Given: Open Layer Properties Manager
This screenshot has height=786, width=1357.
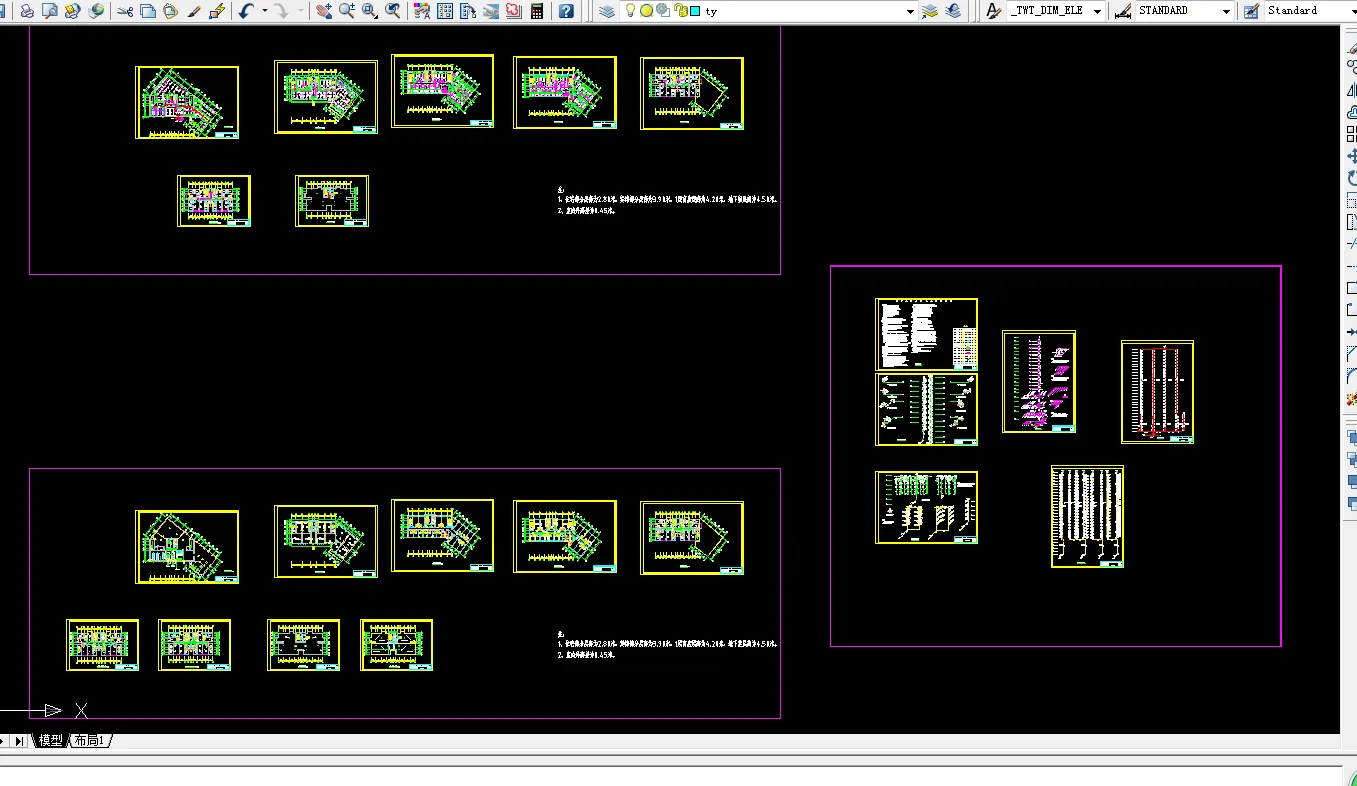Looking at the screenshot, I should (x=607, y=11).
